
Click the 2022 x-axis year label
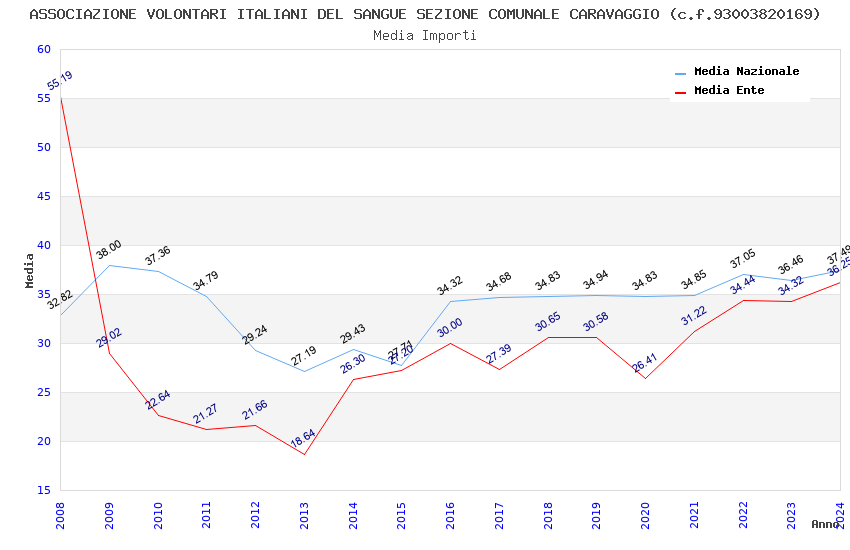pos(743,515)
